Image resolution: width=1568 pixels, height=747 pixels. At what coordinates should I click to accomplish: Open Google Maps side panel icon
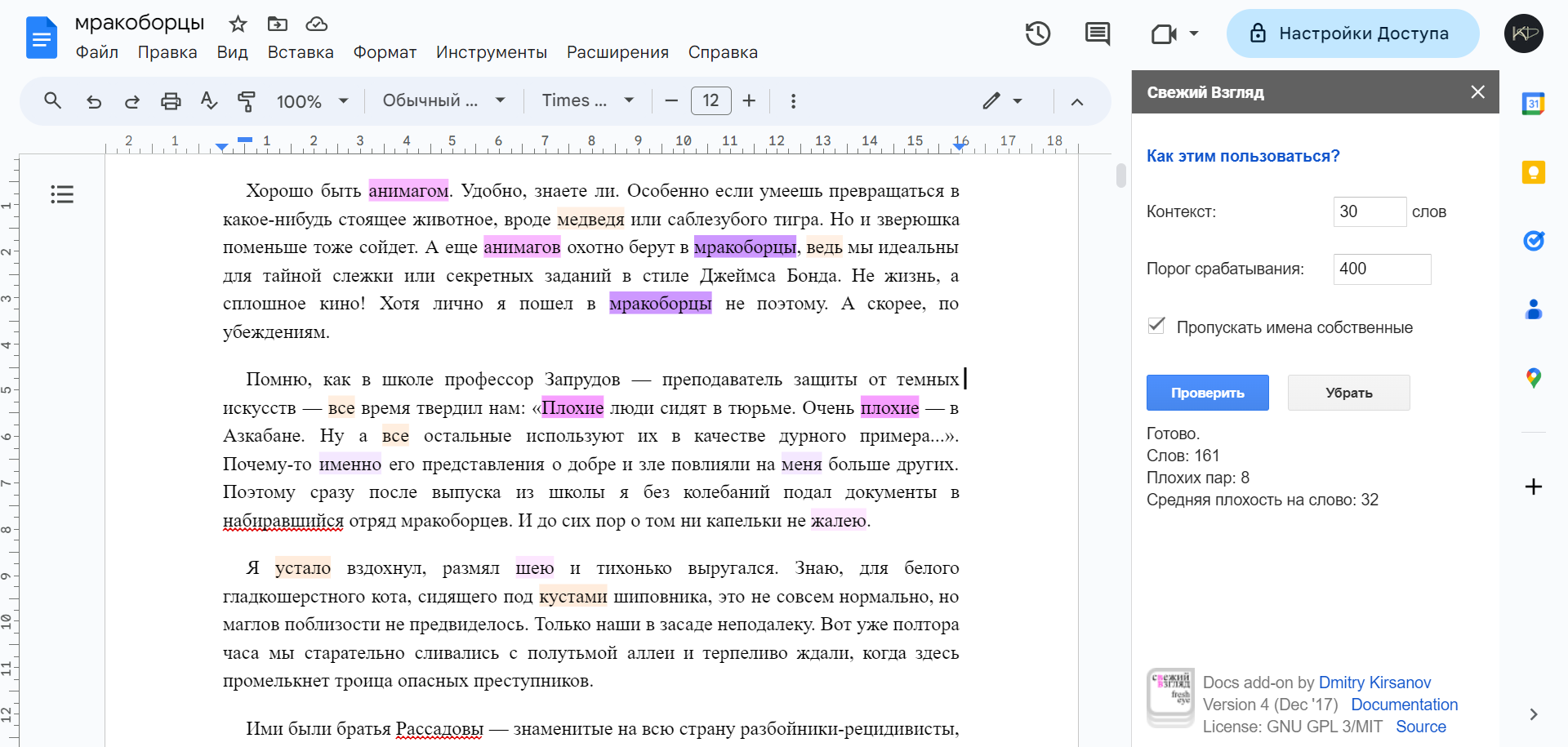tap(1533, 378)
